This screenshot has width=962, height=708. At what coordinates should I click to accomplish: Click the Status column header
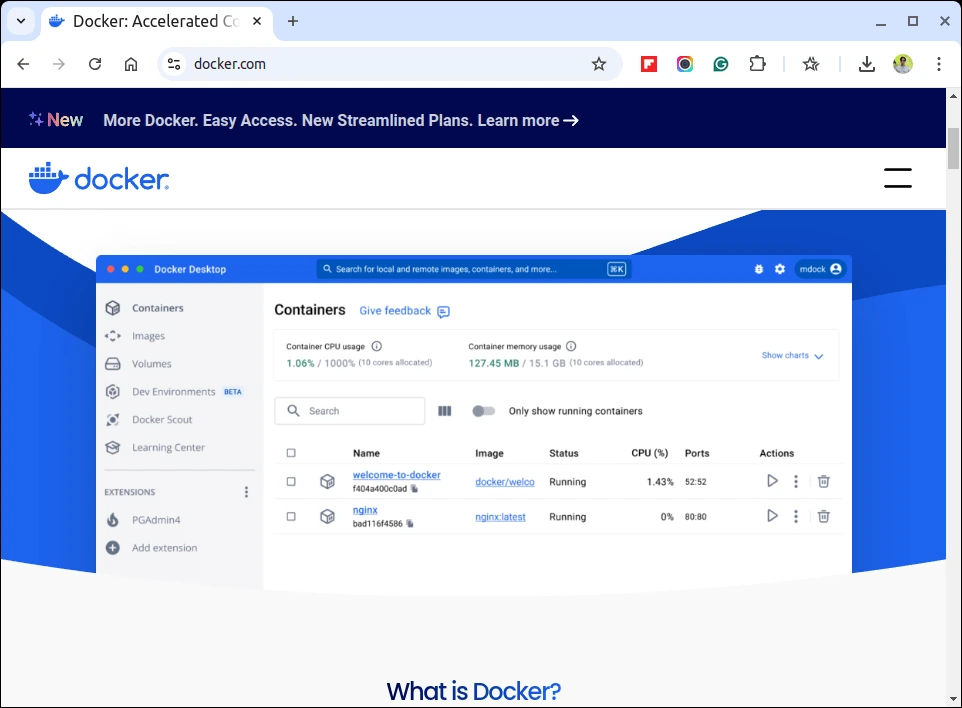point(564,453)
